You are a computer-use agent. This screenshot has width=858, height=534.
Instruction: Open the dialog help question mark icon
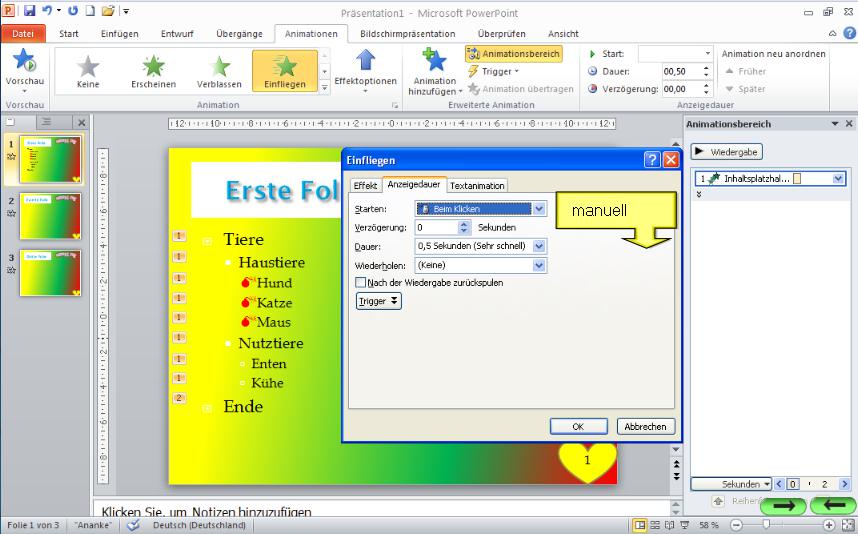pyautogui.click(x=652, y=159)
